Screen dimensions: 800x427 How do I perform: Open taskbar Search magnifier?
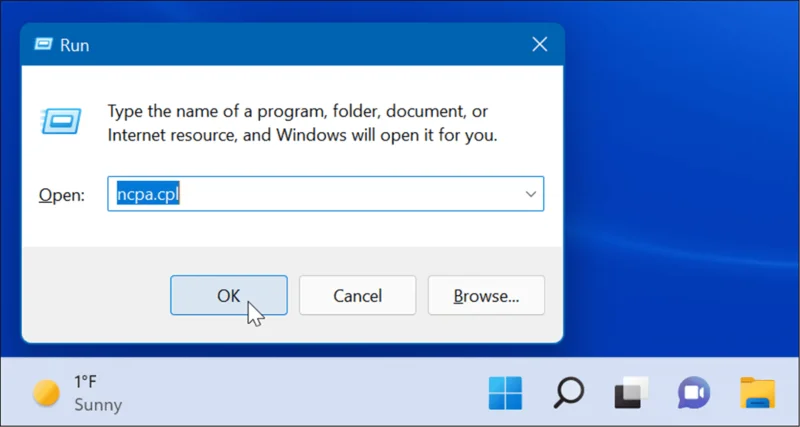pyautogui.click(x=568, y=393)
